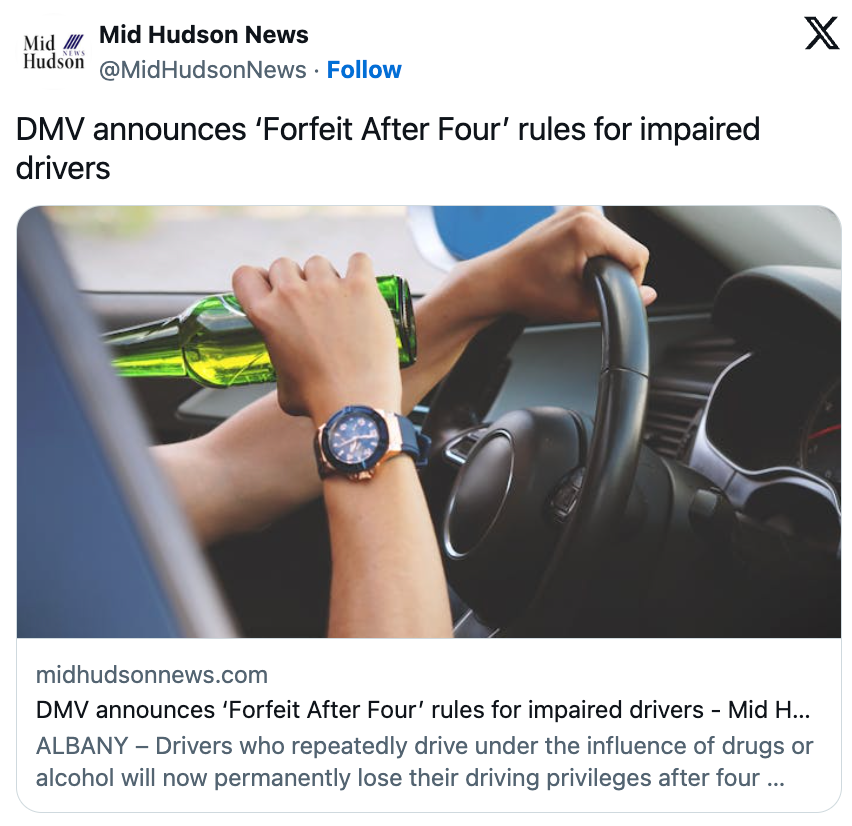Select the word 'drivers' in tweet text
The image size is (852, 826).
click(x=63, y=168)
